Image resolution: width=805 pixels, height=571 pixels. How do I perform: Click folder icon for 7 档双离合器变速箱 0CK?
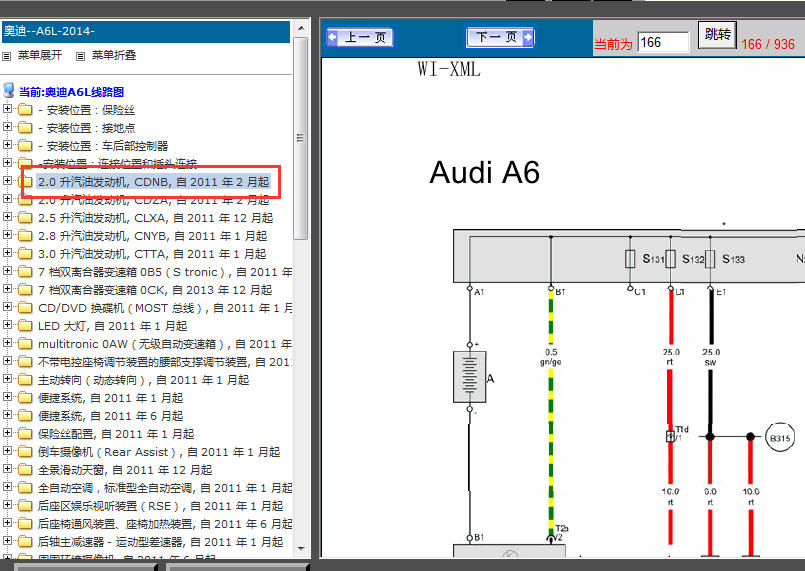25,289
